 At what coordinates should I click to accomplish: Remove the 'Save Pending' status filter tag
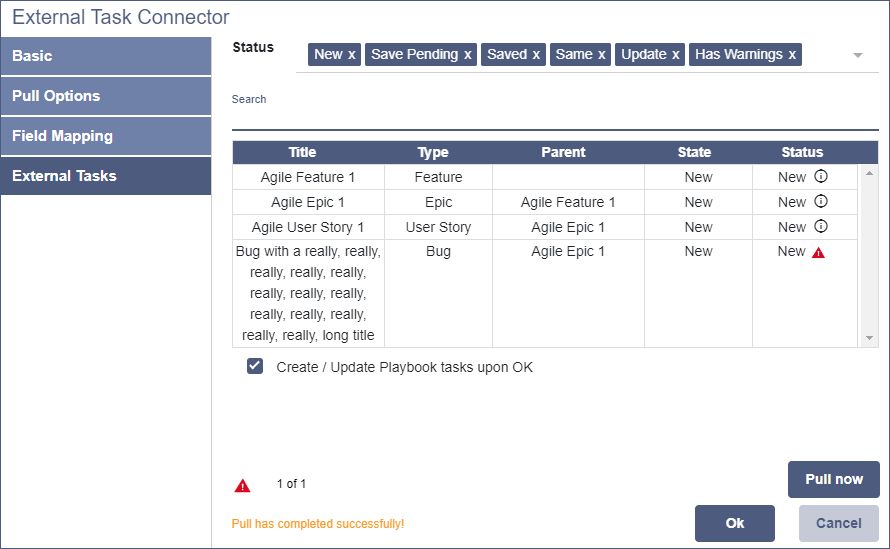(468, 55)
